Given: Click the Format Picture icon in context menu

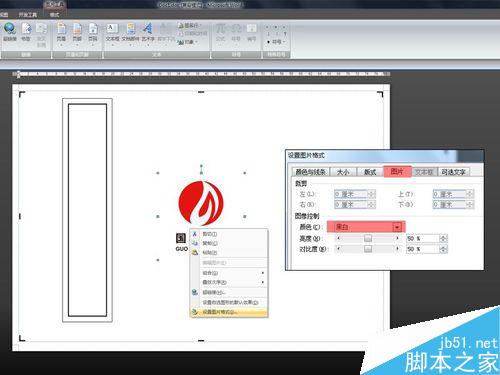Looking at the screenshot, I should [195, 312].
